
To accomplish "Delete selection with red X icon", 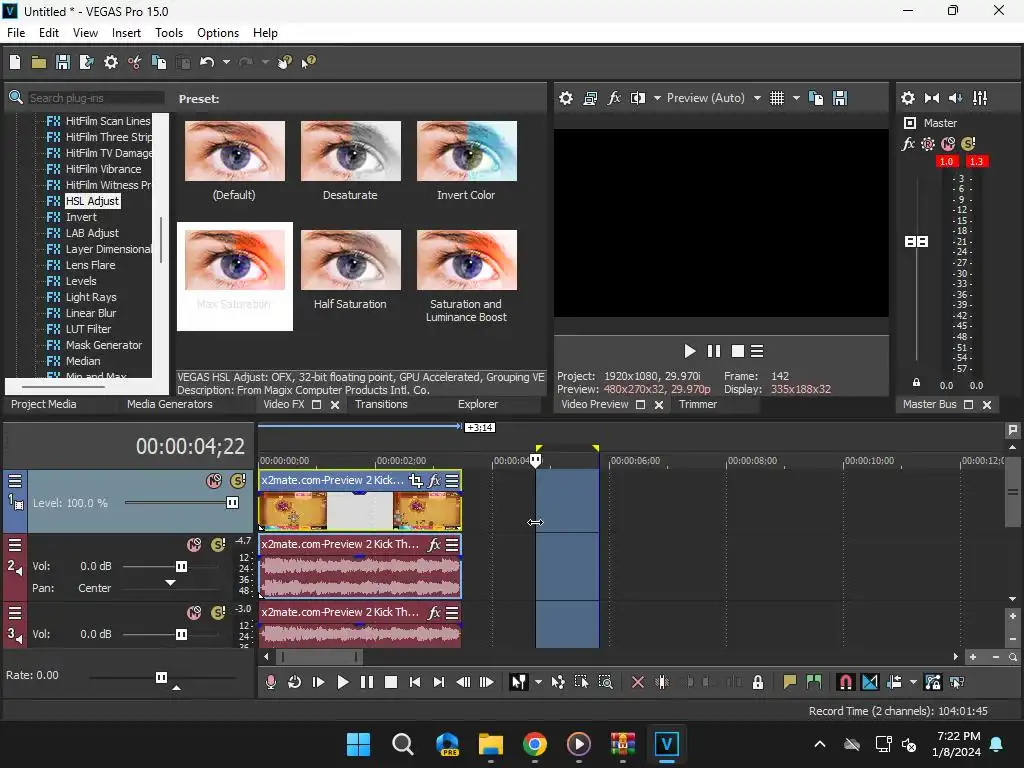I will pos(637,682).
